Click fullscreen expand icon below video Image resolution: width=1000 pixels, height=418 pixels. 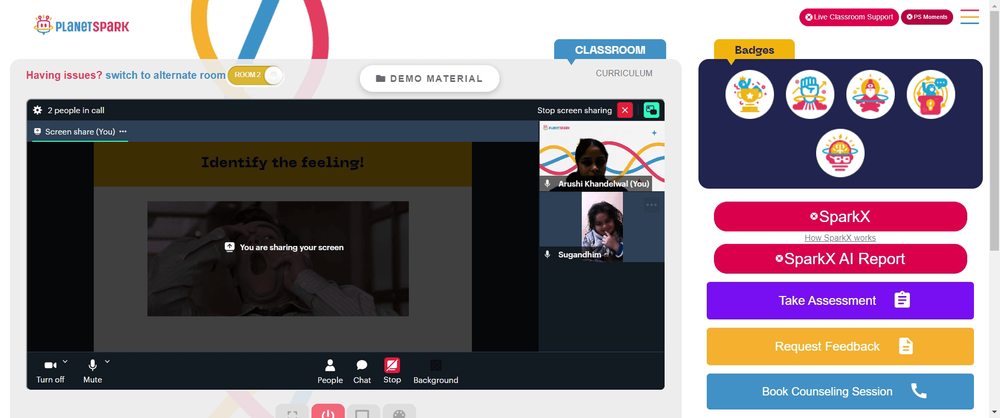click(292, 412)
